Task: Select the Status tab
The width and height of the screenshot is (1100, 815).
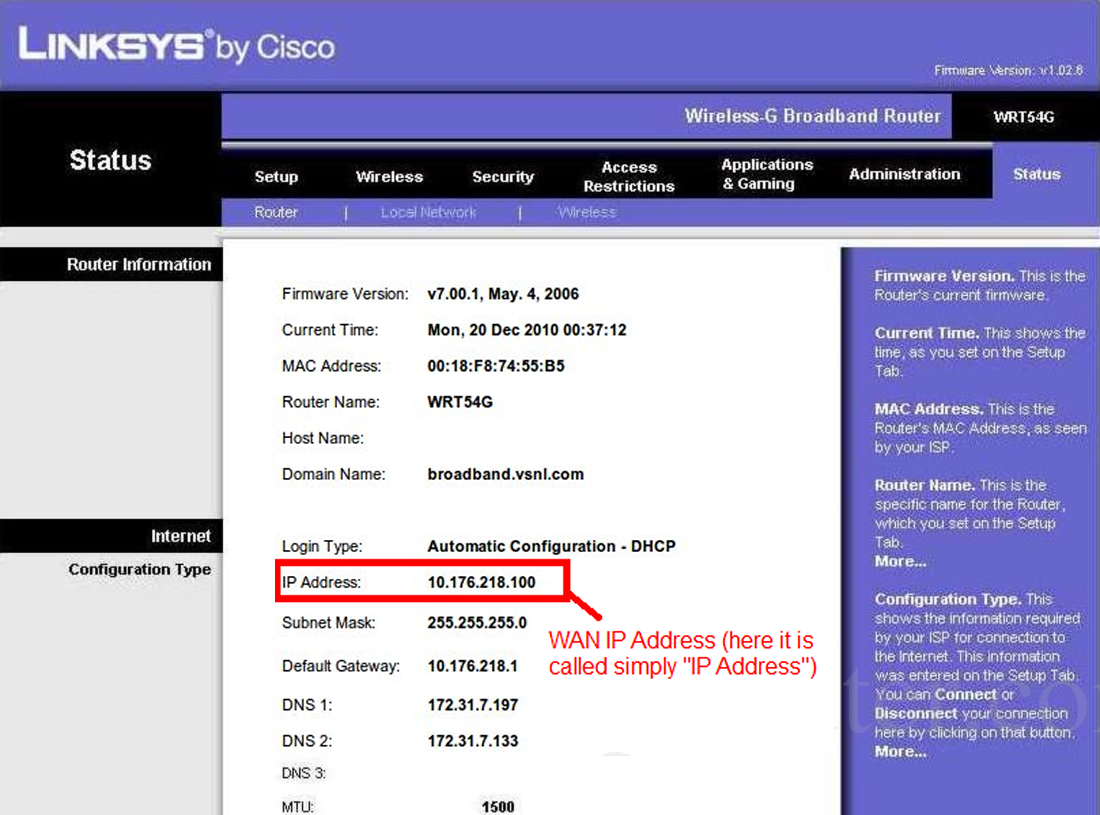Action: coord(1036,174)
